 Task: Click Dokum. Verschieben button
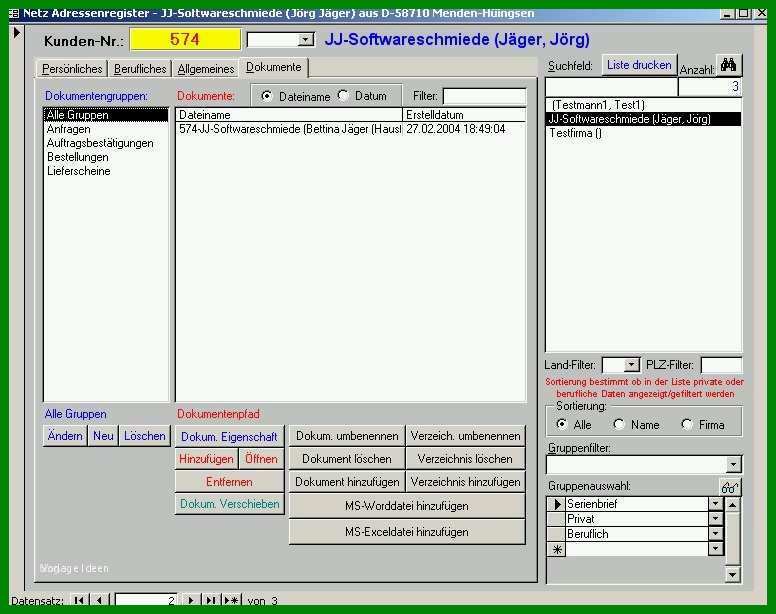[x=229, y=504]
